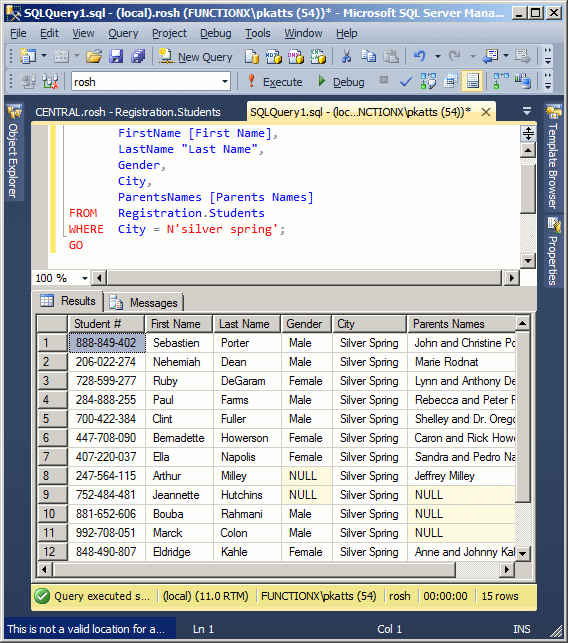This screenshot has width=568, height=643.
Task: Toggle the editor split bar handle
Action: [x=528, y=133]
